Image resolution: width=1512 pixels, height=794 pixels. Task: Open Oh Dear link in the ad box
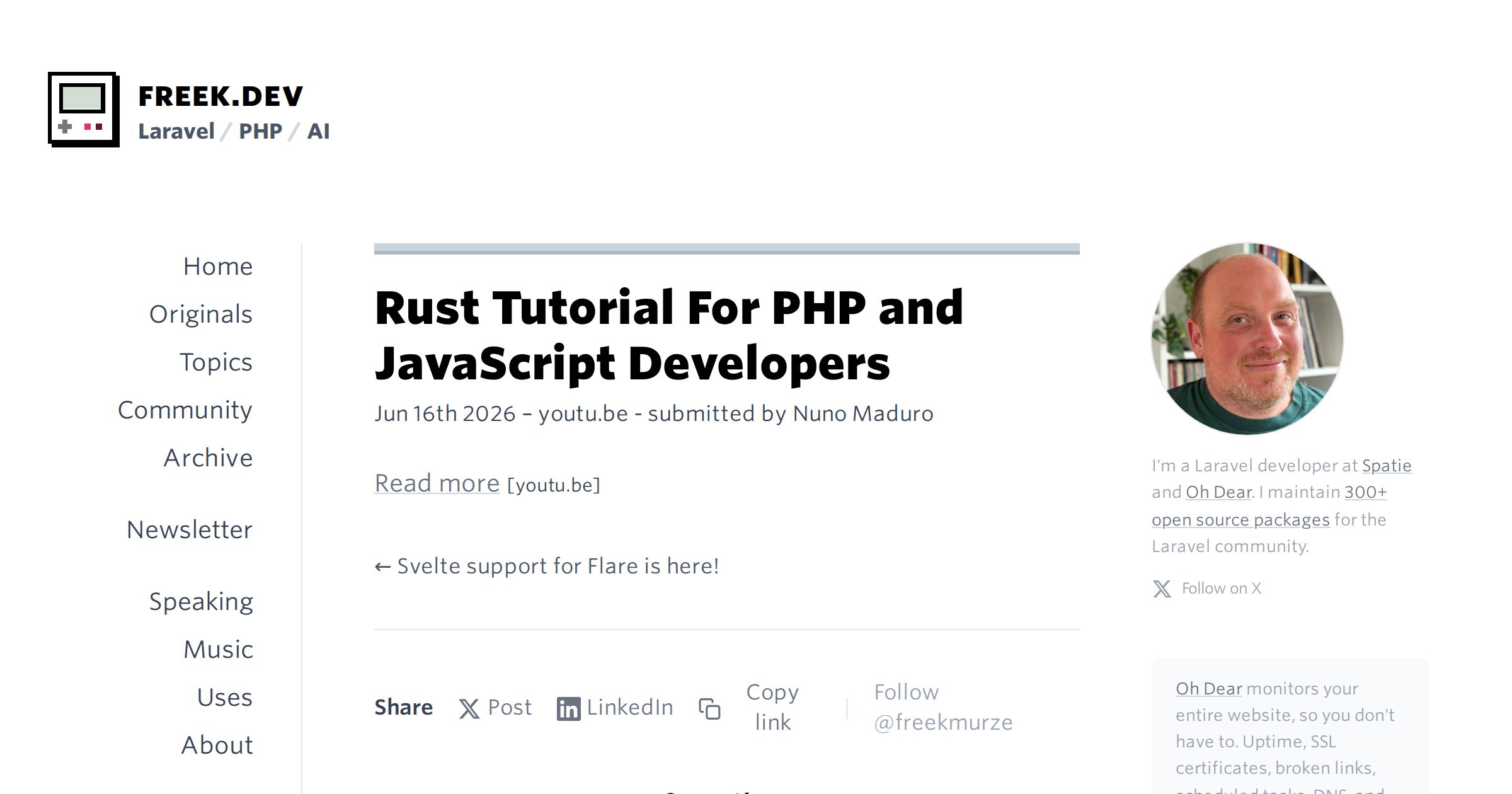[1209, 689]
